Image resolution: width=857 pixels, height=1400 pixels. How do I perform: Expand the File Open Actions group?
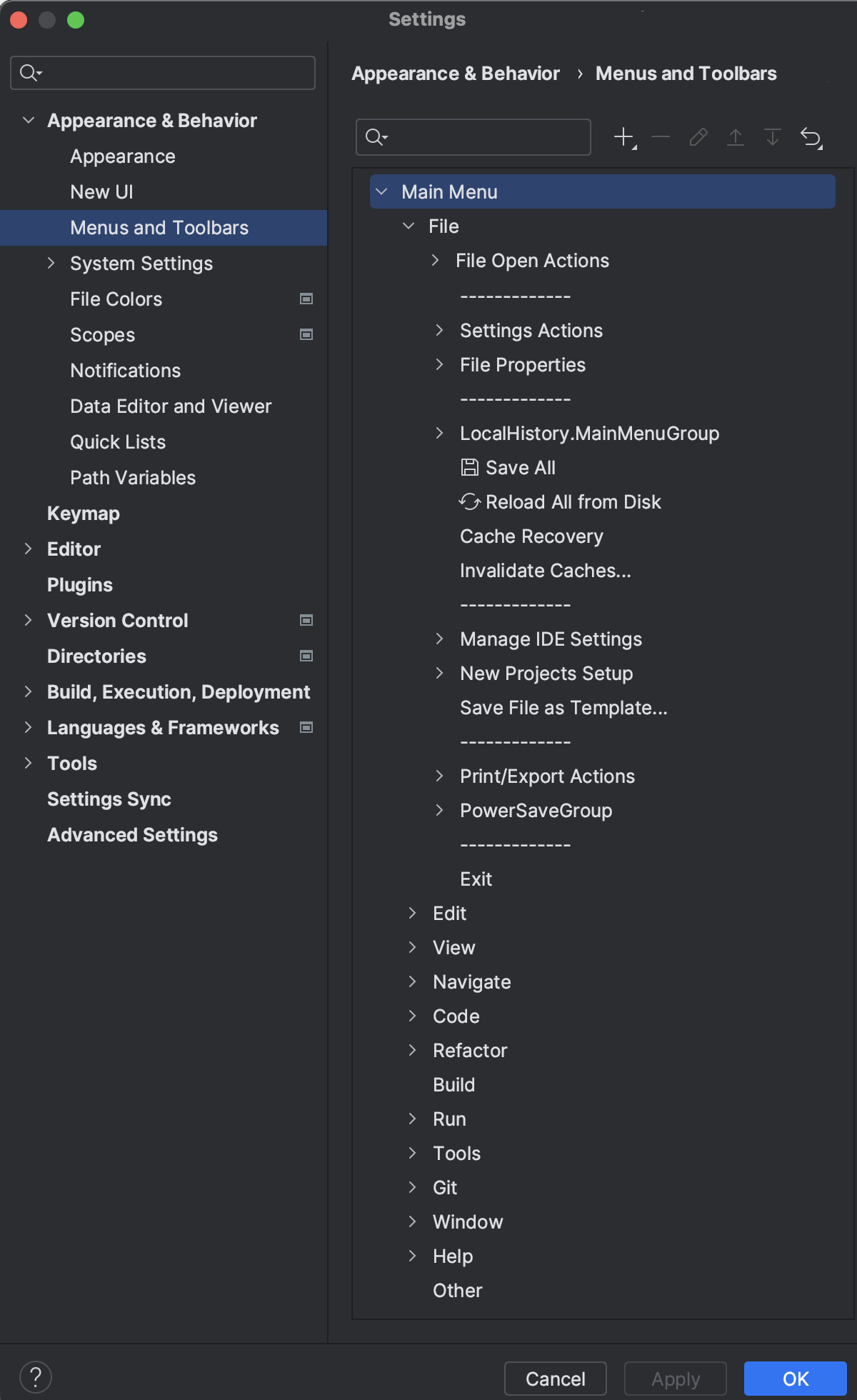[436, 260]
